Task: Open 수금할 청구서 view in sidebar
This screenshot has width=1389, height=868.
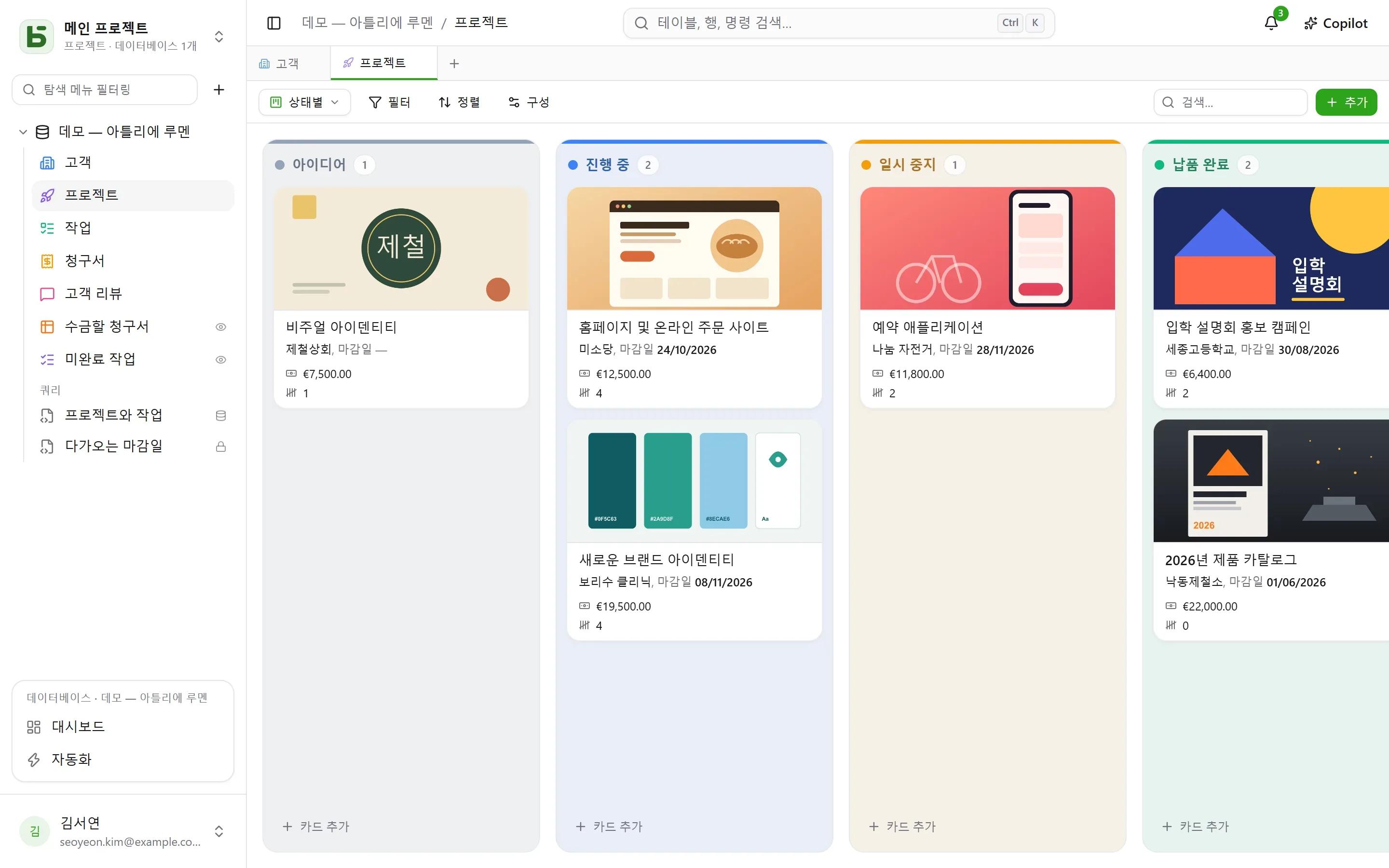Action: pyautogui.click(x=133, y=326)
